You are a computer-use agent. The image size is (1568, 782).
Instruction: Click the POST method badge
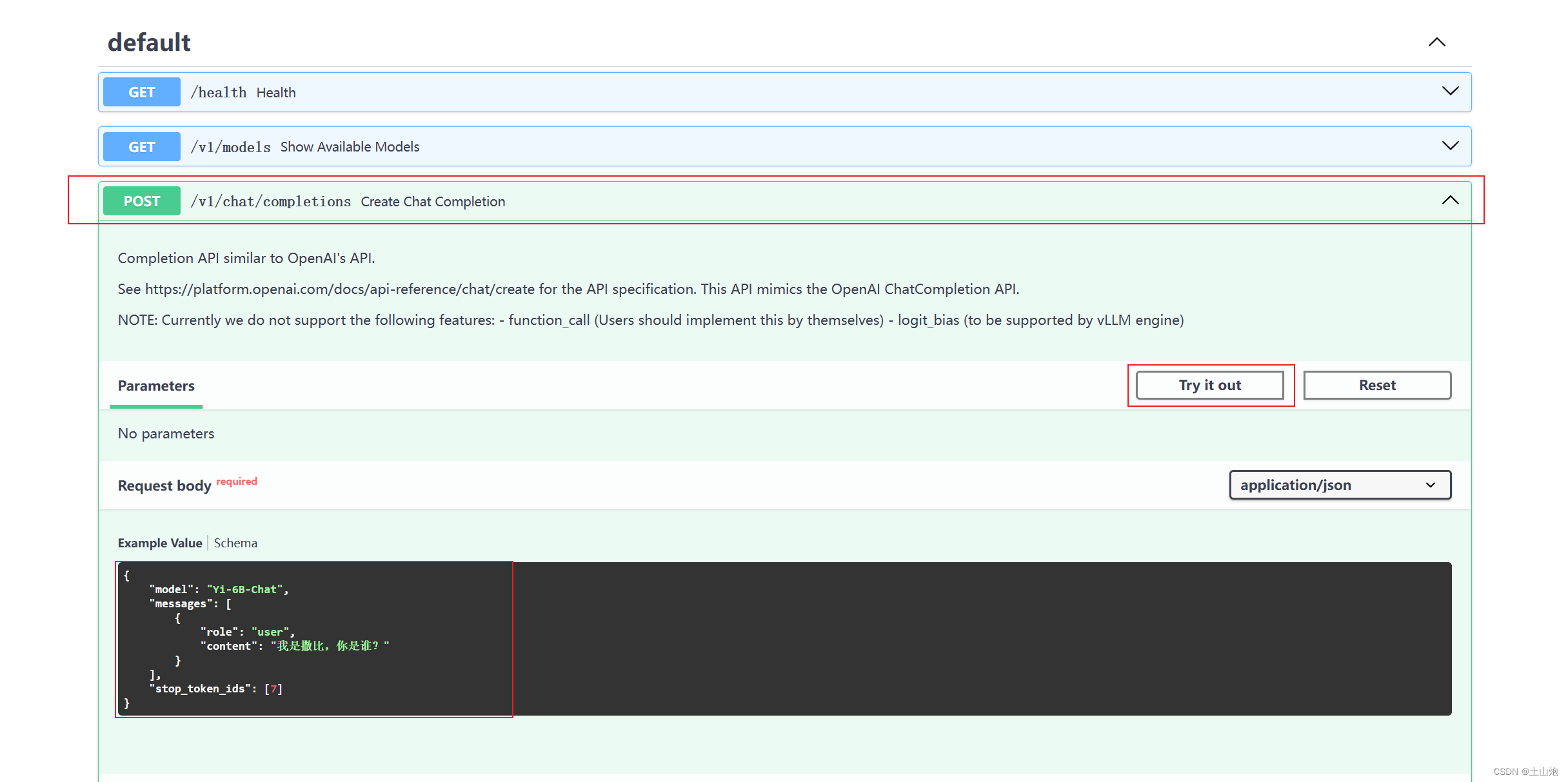click(141, 201)
